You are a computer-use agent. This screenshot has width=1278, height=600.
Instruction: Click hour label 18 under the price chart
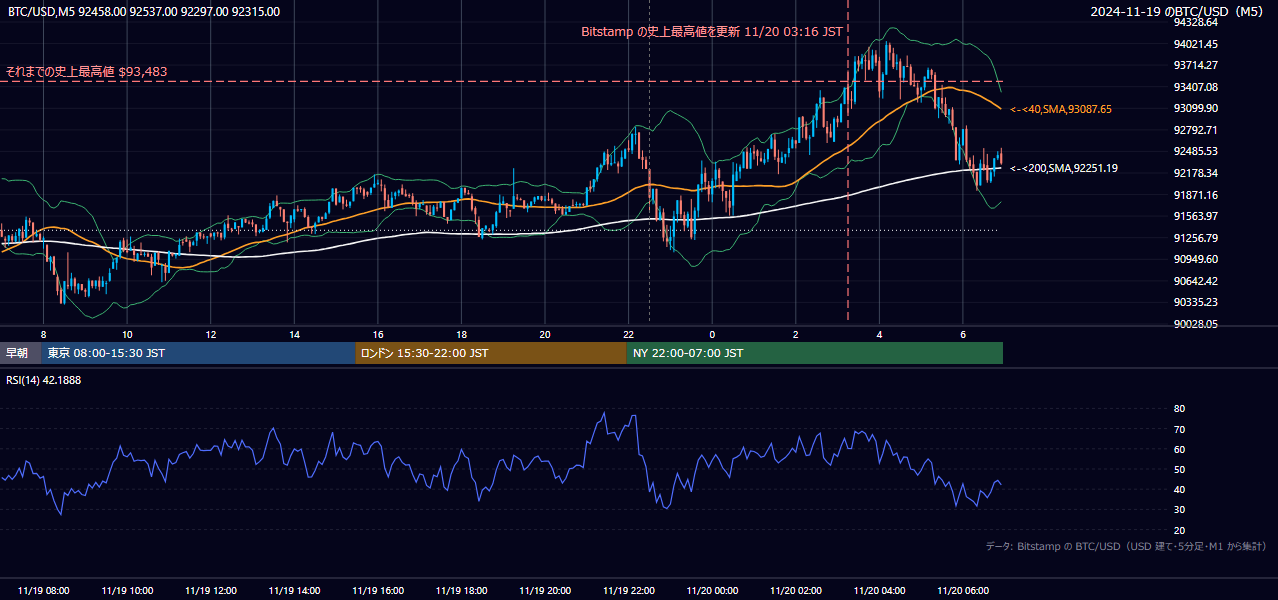pyautogui.click(x=461, y=334)
